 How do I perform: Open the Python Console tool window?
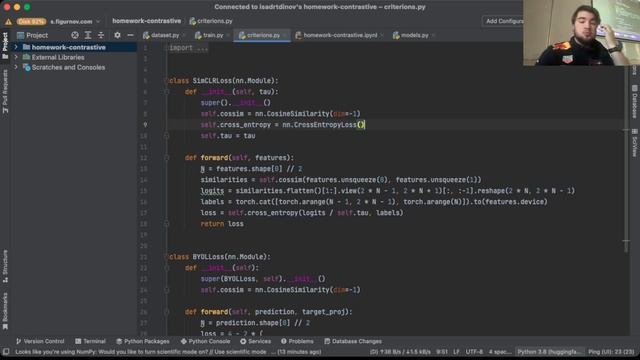pos(205,341)
